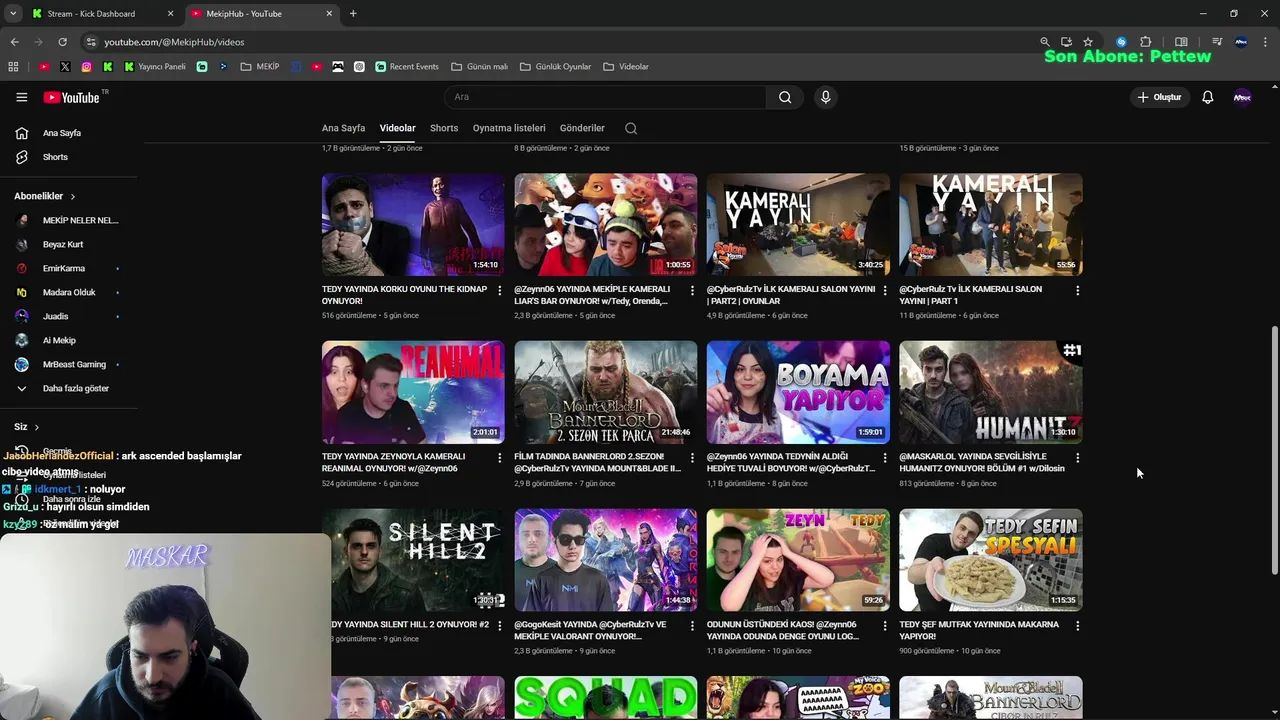1280x720 pixels.
Task: Open options for KAMERALI SALON YAYINI PART 1
Action: [x=1077, y=290]
